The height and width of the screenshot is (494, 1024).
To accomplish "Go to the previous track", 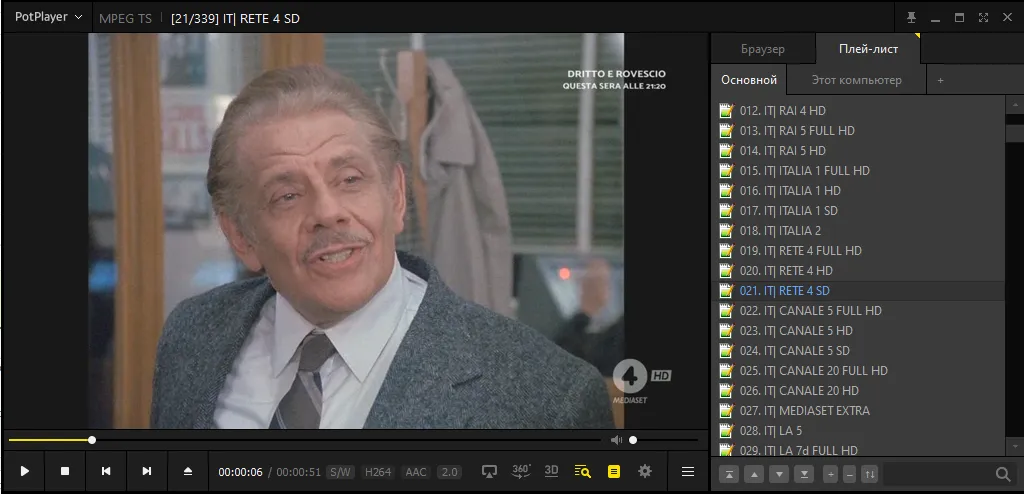I will coord(106,471).
